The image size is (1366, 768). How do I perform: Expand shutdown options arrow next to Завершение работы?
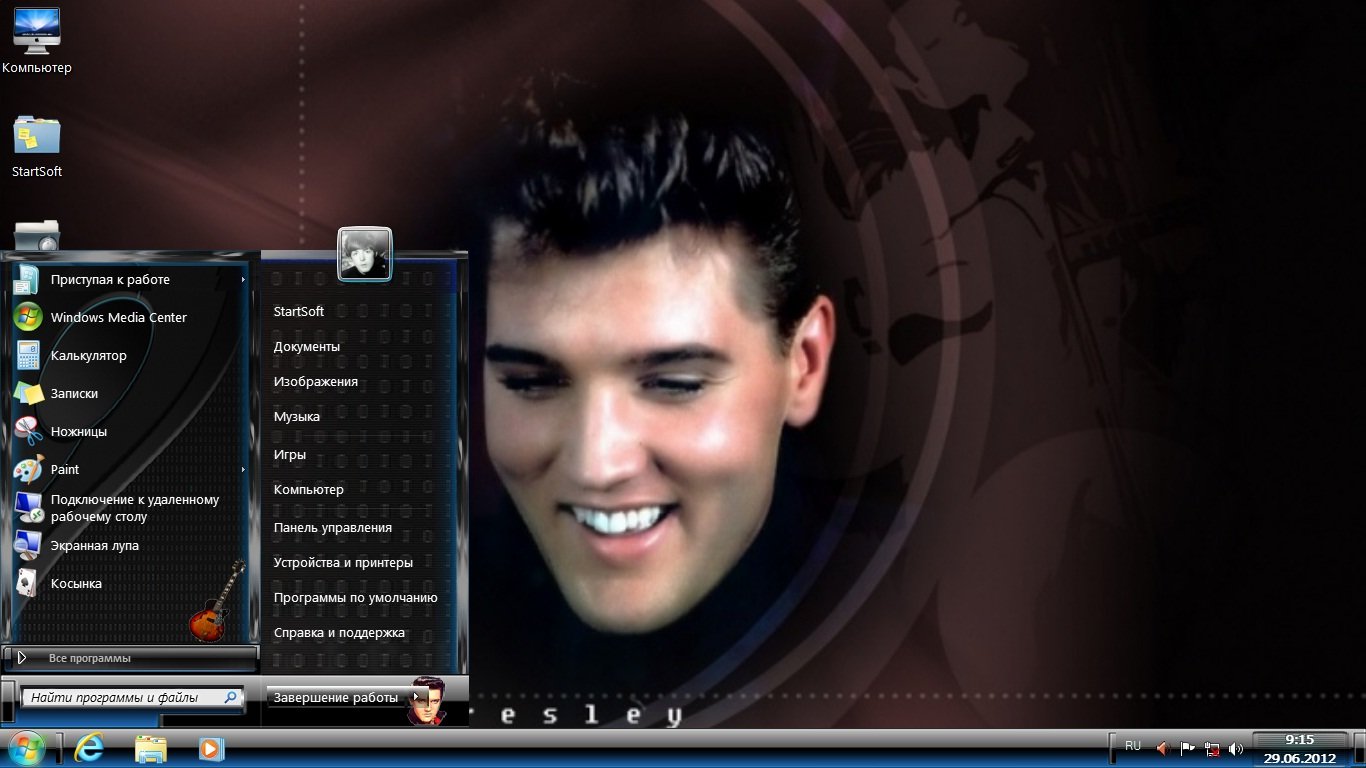tap(417, 697)
